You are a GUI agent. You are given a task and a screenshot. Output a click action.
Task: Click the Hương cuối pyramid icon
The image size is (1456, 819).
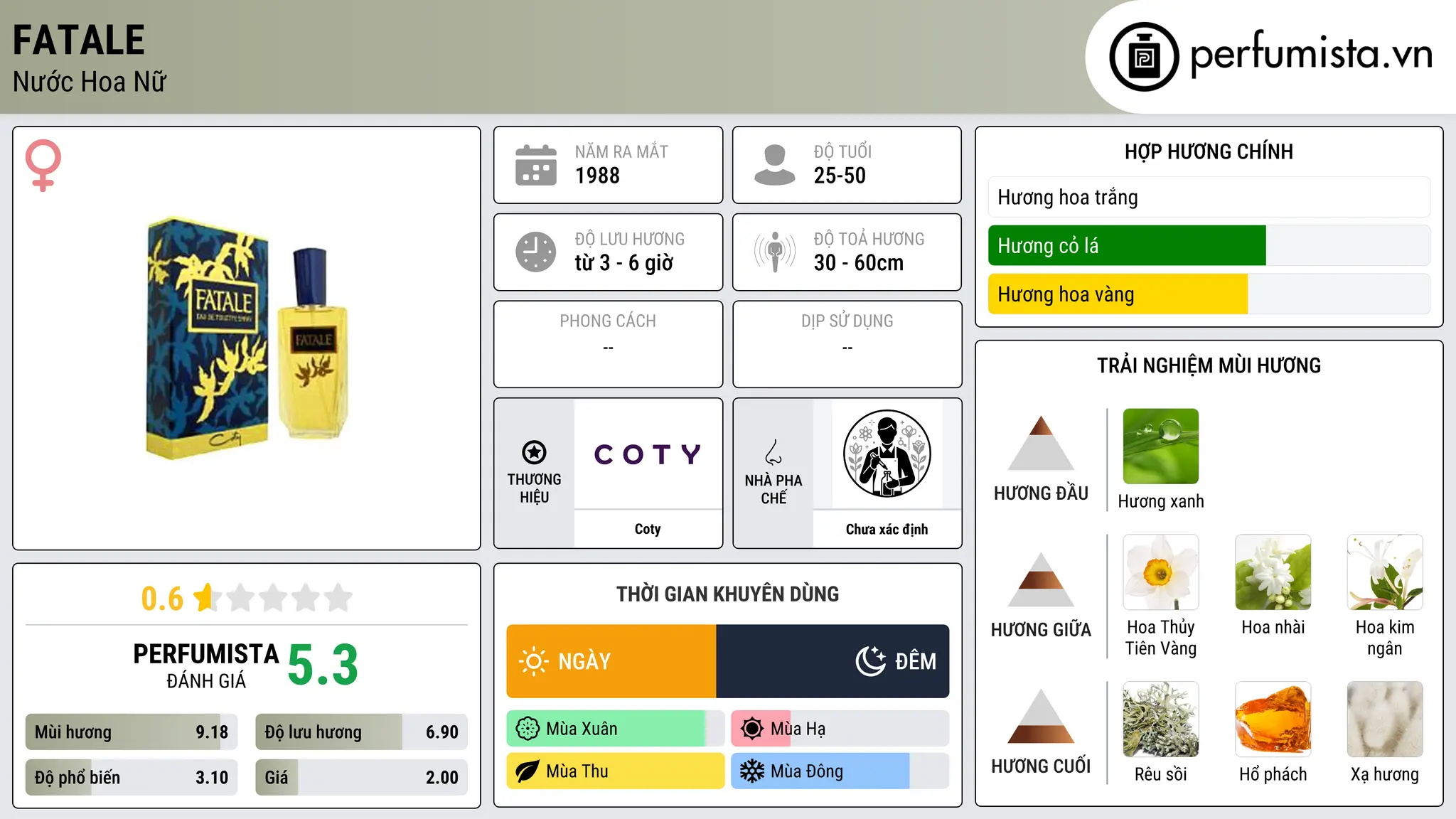[x=1041, y=716]
